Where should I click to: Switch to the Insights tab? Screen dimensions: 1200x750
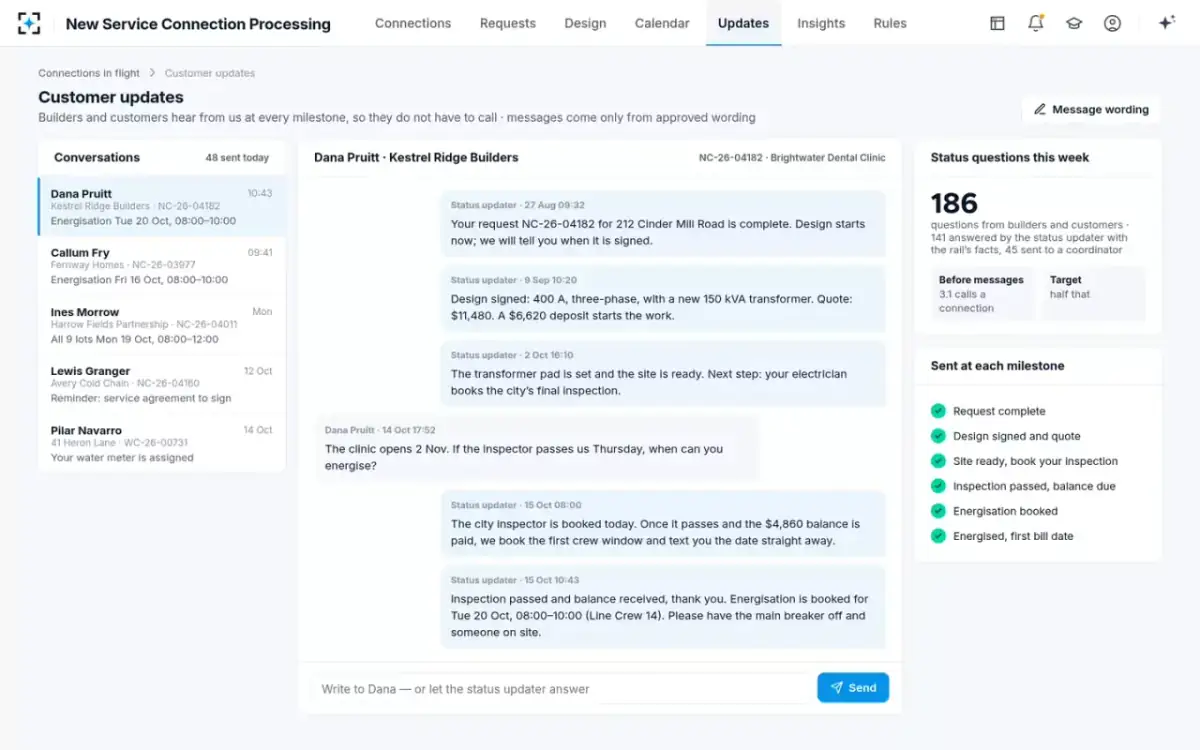pyautogui.click(x=821, y=23)
